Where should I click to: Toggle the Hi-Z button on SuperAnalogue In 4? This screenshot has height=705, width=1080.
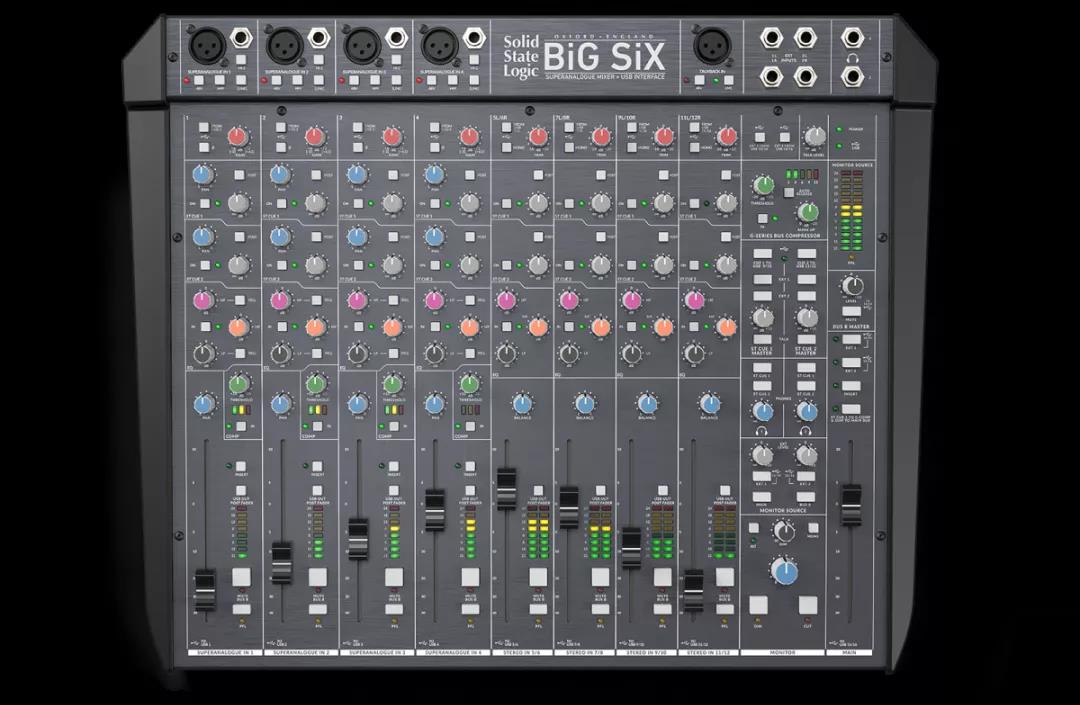pyautogui.click(x=474, y=61)
